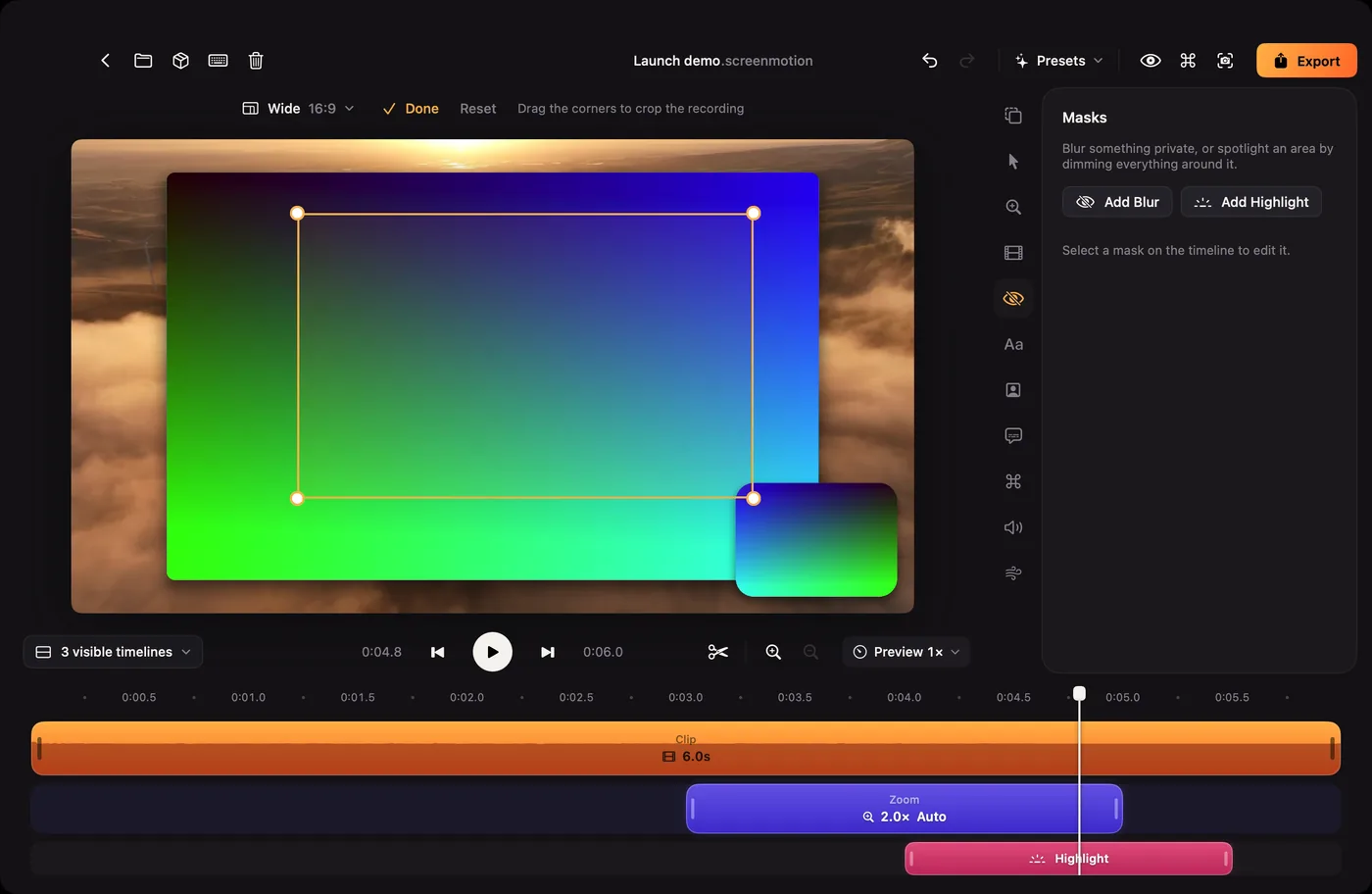Open the Preview 1× speed dropdown

click(x=906, y=652)
